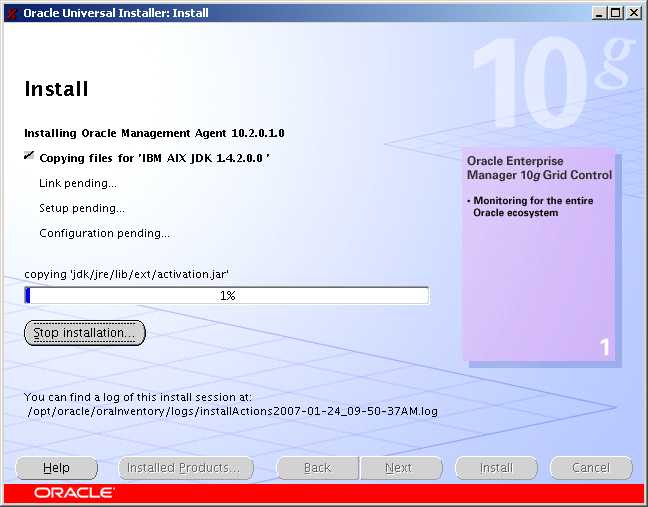Minimize the Oracle Universal Installer window
This screenshot has height=507, width=648.
pyautogui.click(x=598, y=12)
